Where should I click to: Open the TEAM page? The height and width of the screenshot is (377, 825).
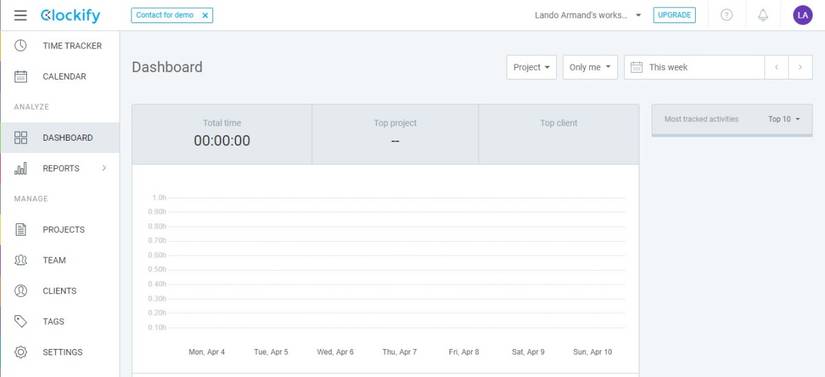[x=54, y=260]
